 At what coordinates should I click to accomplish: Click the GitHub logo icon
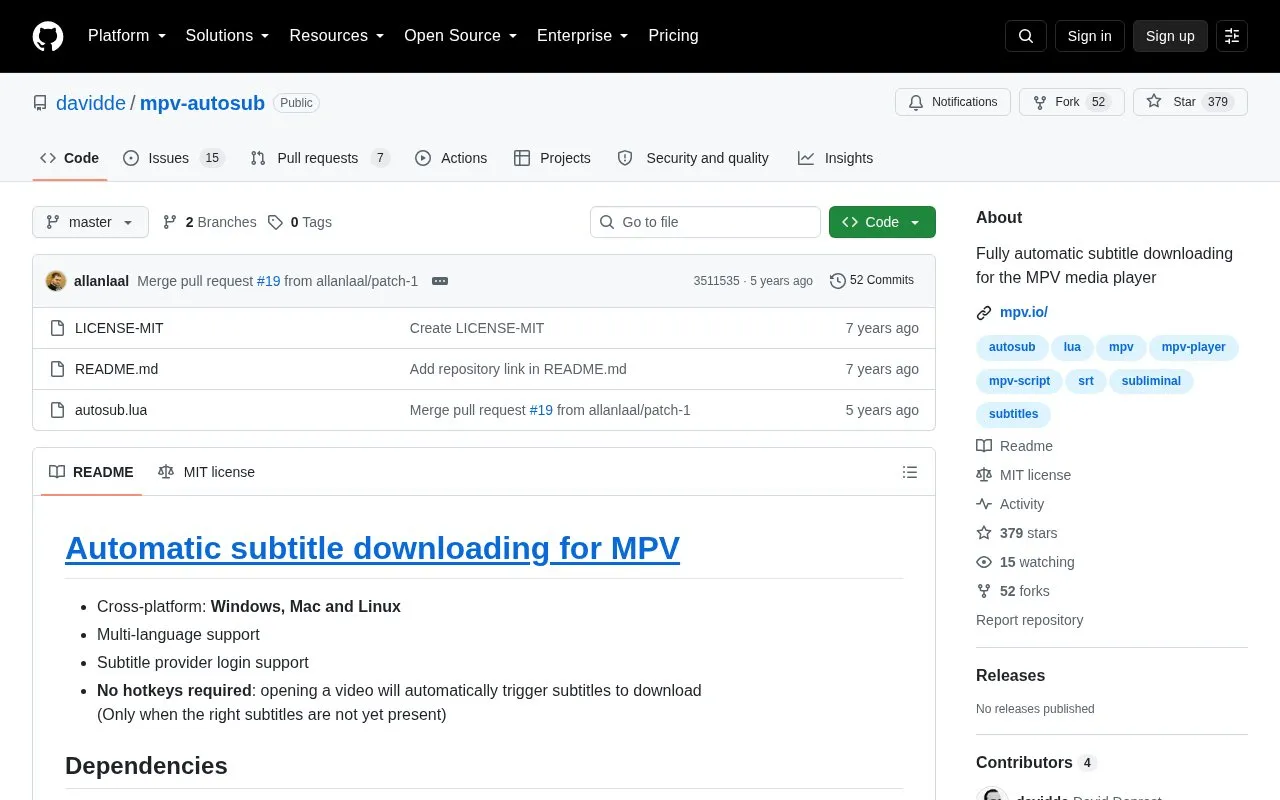pyautogui.click(x=48, y=36)
